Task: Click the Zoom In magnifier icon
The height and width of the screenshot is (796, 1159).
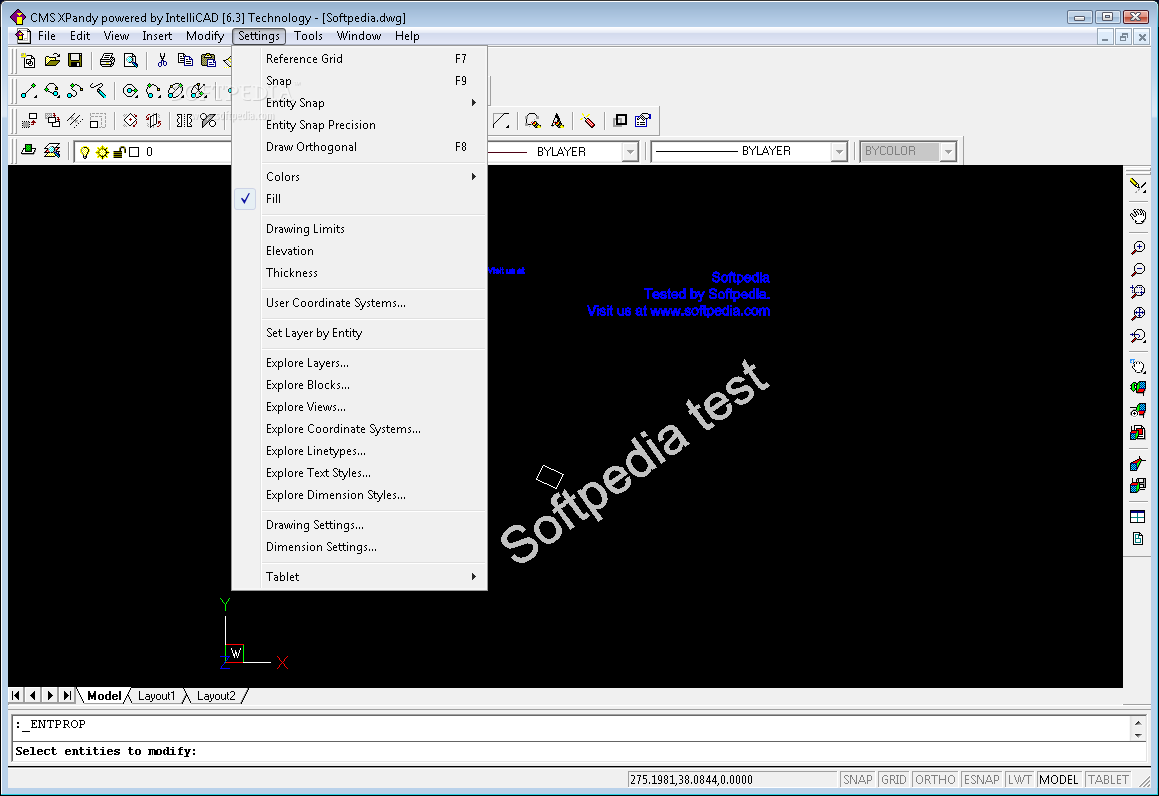Action: pos(1138,248)
